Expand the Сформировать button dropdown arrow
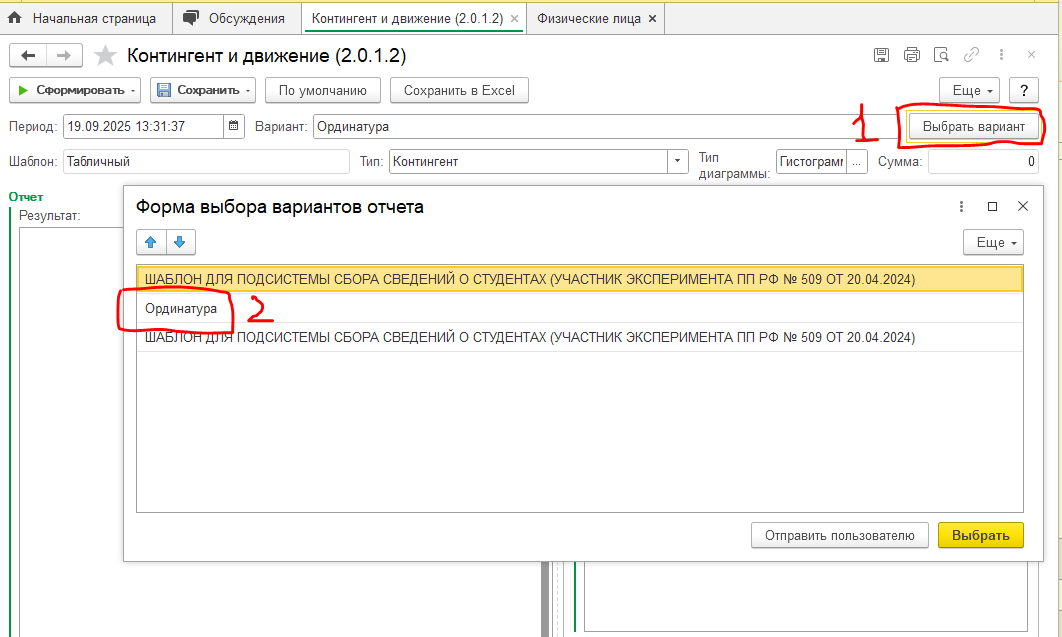1062x637 pixels. tap(134, 91)
